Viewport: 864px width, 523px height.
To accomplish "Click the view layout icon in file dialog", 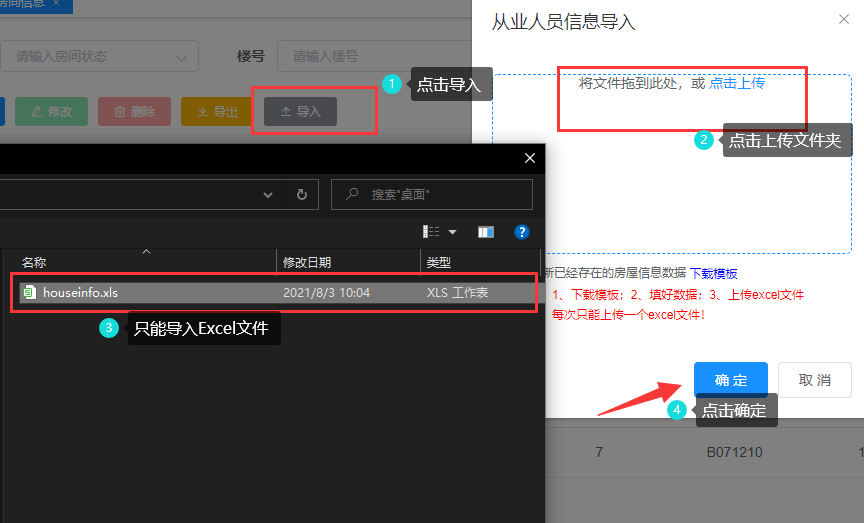I will (x=431, y=232).
